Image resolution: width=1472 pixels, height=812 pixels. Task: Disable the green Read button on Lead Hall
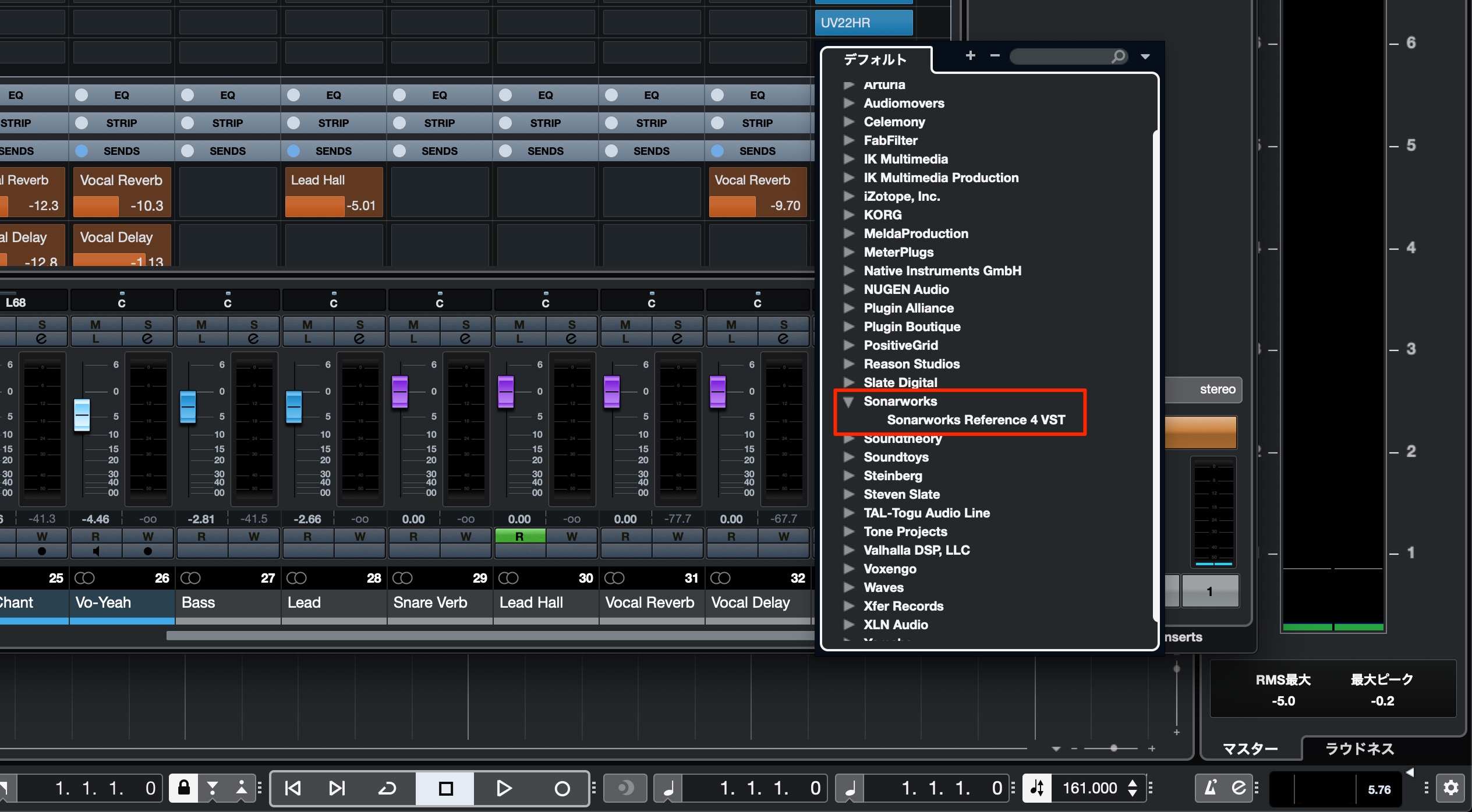(x=519, y=536)
